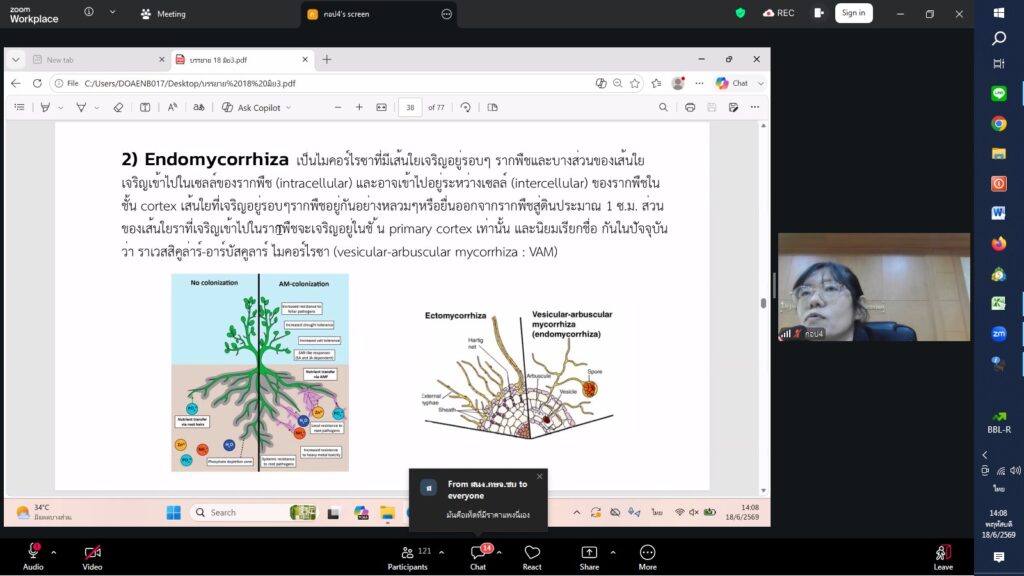Viewport: 1024px width, 576px height.
Task: Click Share screen in Zoom
Action: [x=589, y=557]
